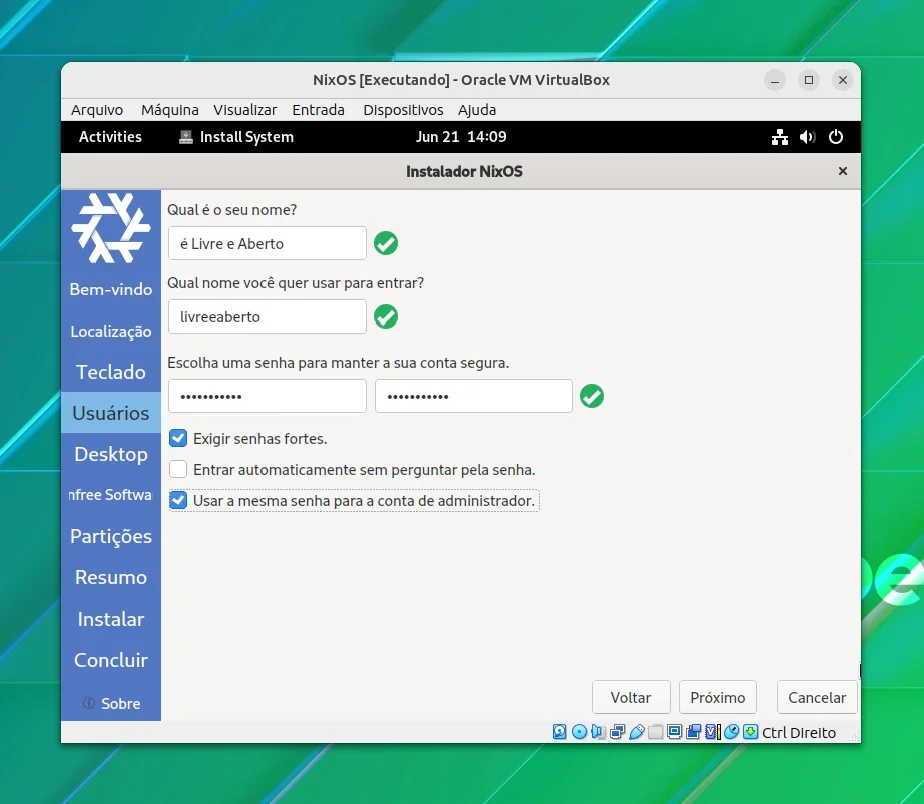Enable 'Entrar automaticamente sem perguntar pela senha'
Viewport: 924px width, 804px height.
pos(178,469)
